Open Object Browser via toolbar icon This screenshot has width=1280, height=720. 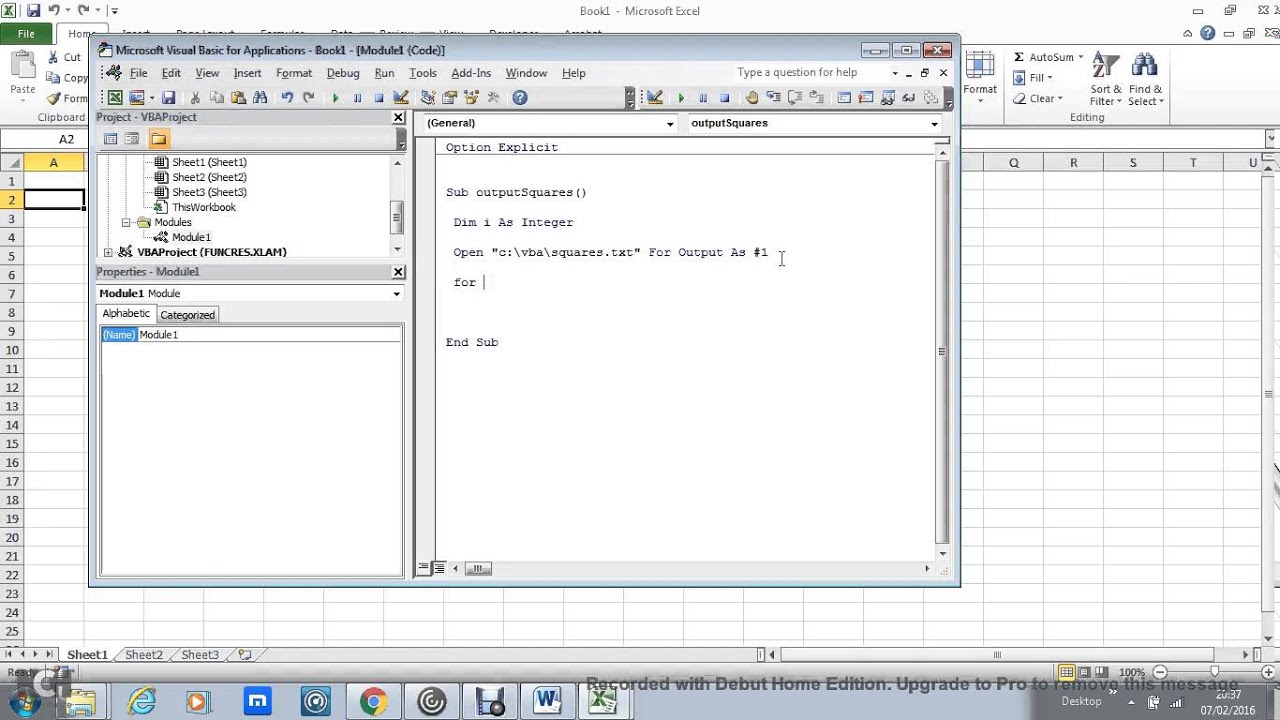pos(471,98)
